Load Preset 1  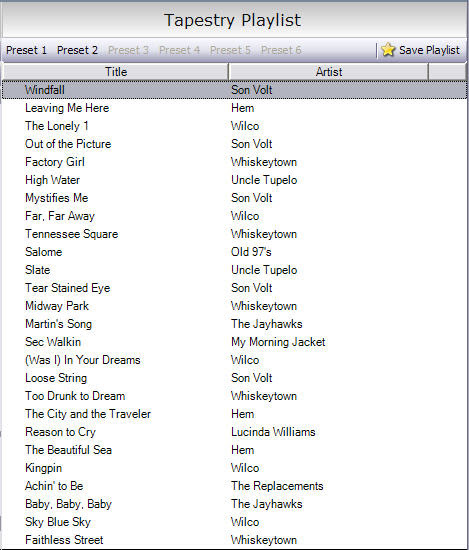tap(26, 50)
